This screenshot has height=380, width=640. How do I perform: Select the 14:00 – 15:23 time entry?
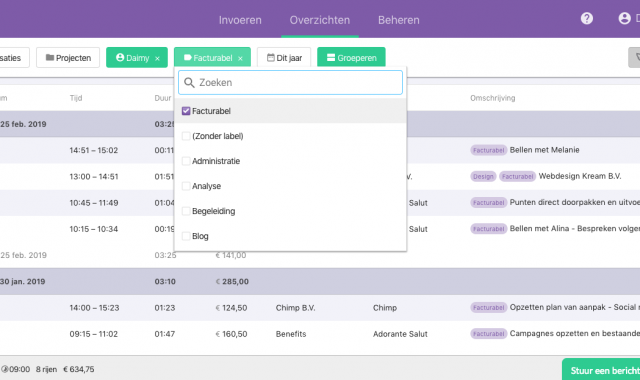tap(94, 308)
